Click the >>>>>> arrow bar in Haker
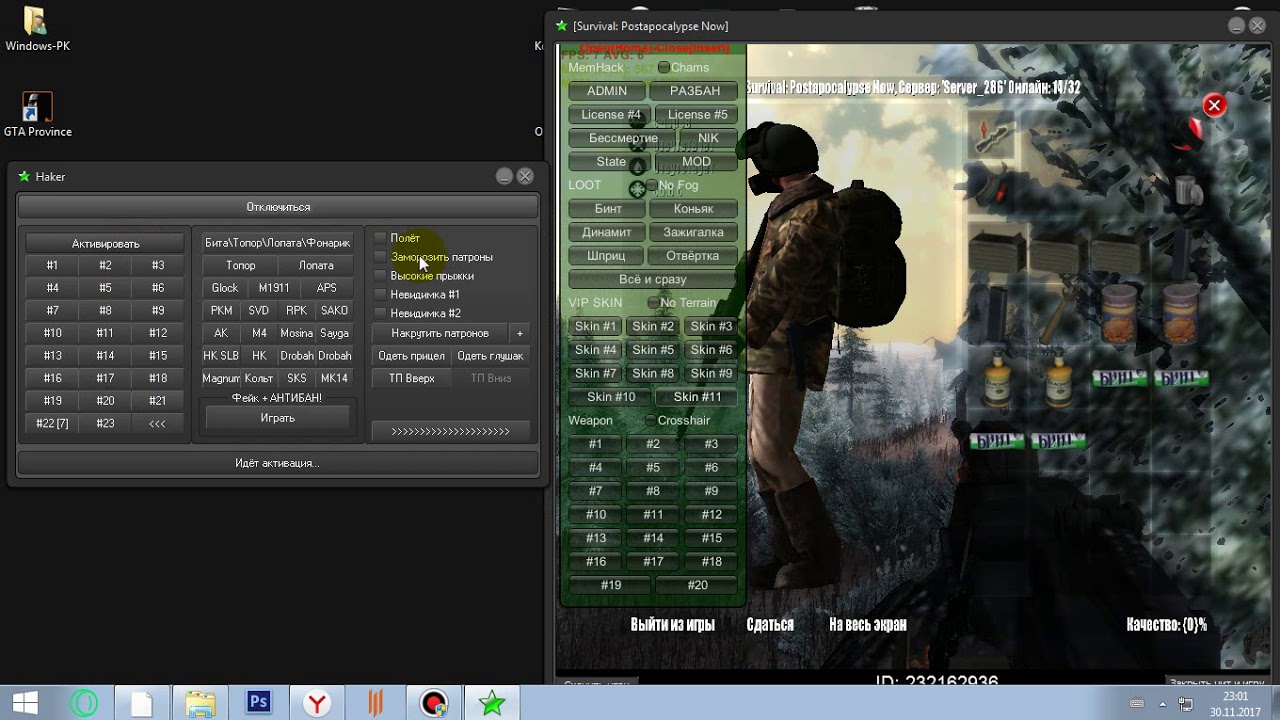Screen dimensions: 1280x720 click(450, 431)
